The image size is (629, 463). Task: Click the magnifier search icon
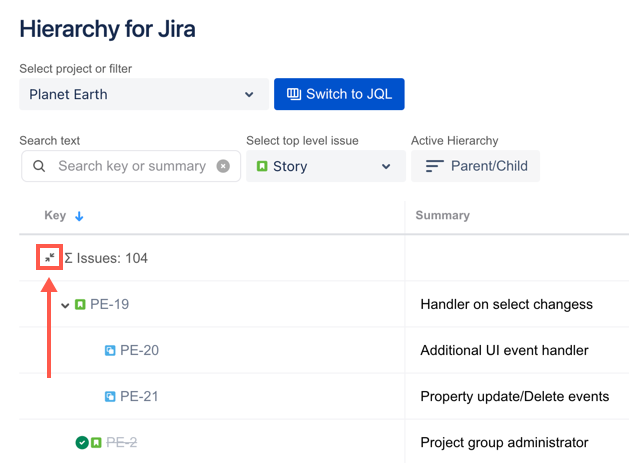coord(39,166)
